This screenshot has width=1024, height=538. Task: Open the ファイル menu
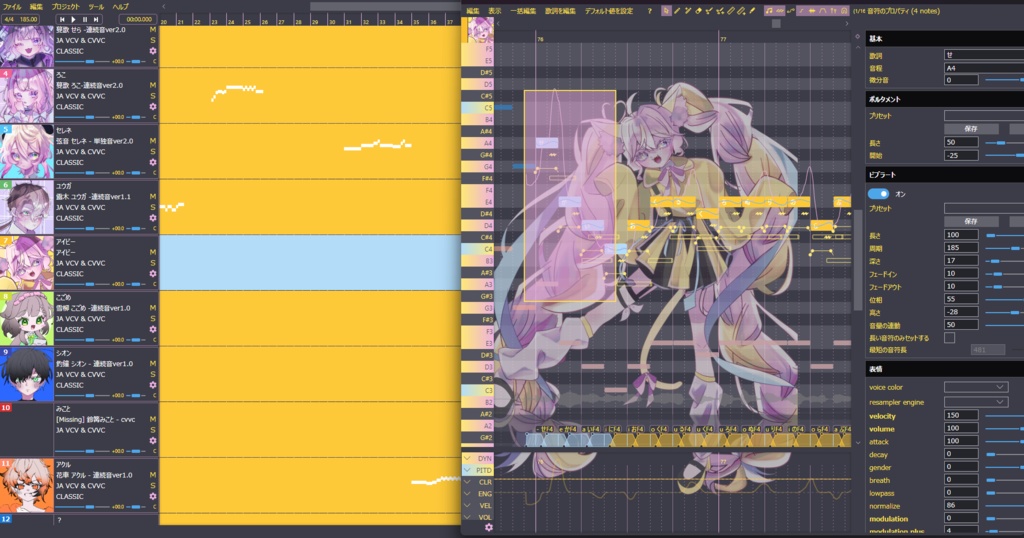[x=12, y=7]
